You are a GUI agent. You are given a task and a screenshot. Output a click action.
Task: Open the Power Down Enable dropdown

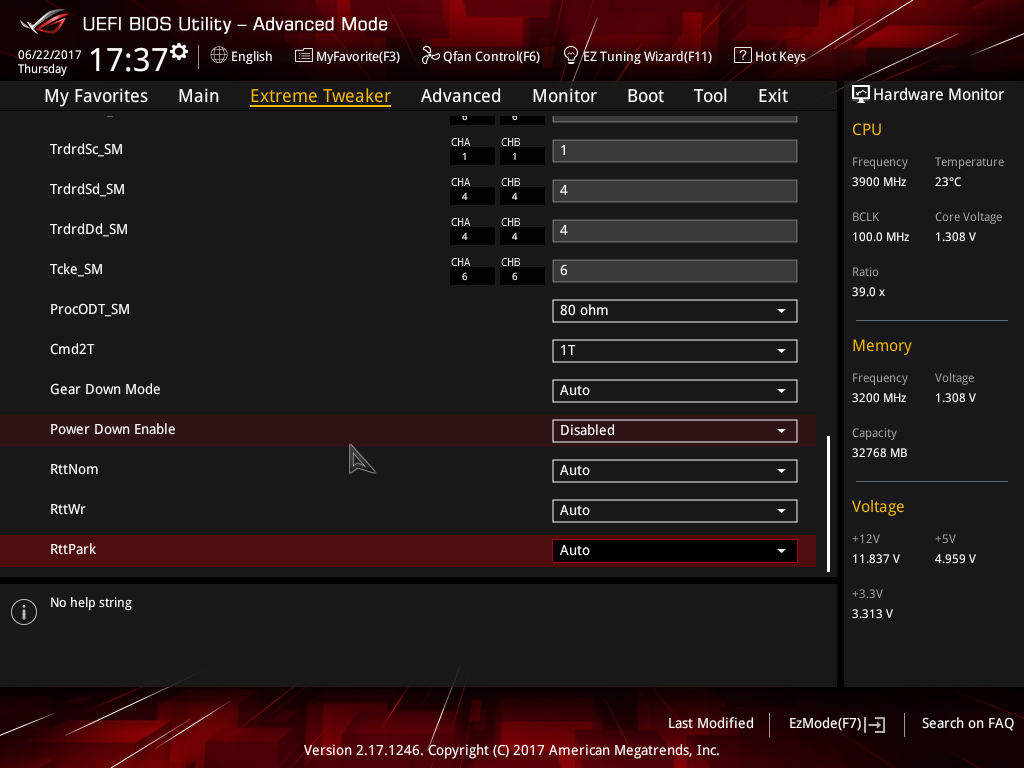(x=675, y=430)
